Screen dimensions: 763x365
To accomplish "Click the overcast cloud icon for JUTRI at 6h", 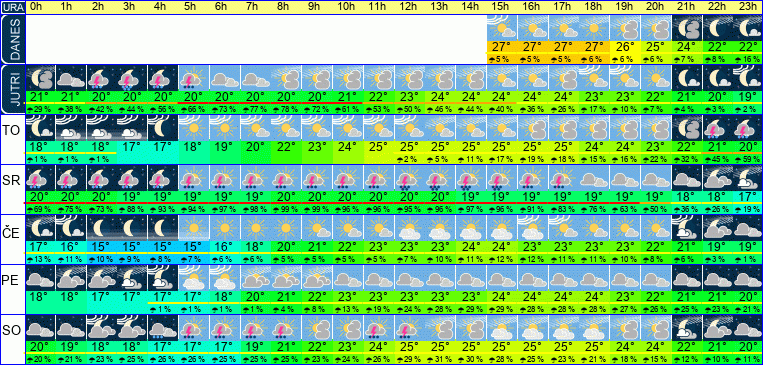I will point(224,78).
